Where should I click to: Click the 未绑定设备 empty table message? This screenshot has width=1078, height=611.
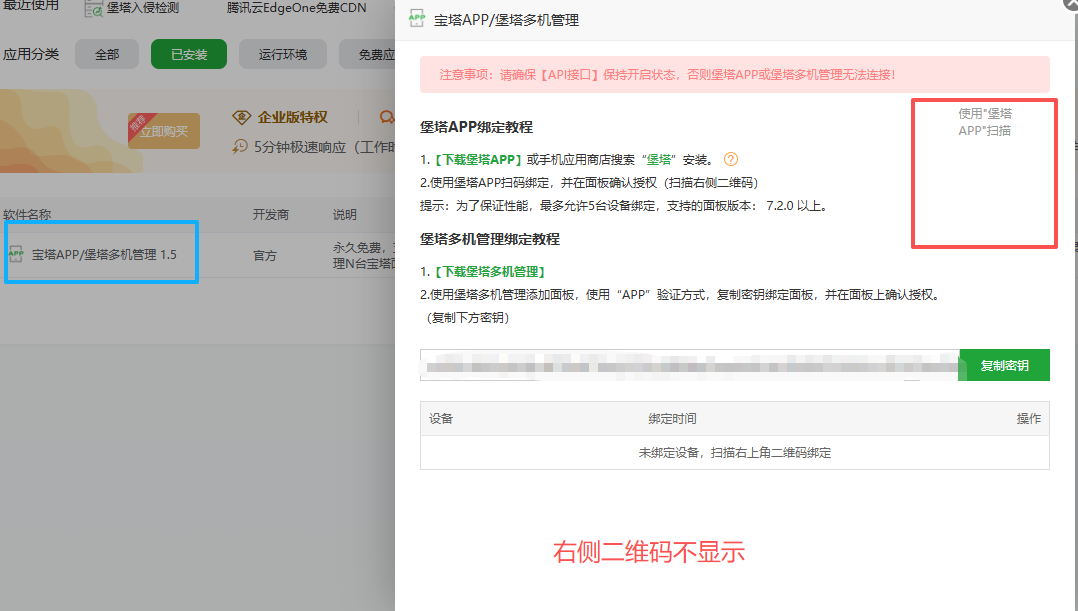coord(735,452)
